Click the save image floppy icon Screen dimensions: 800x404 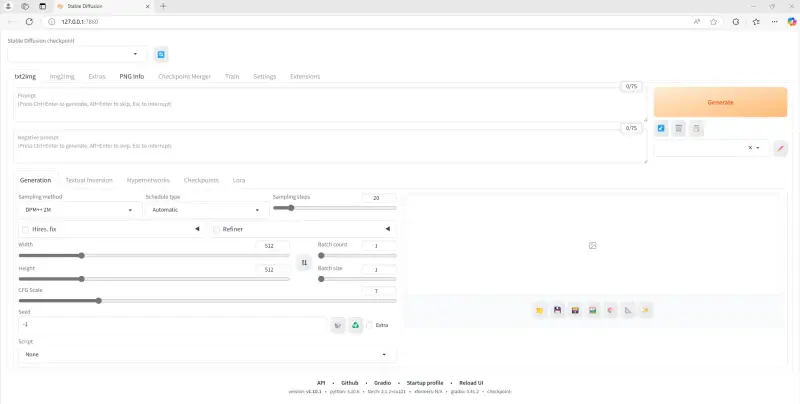click(558, 310)
